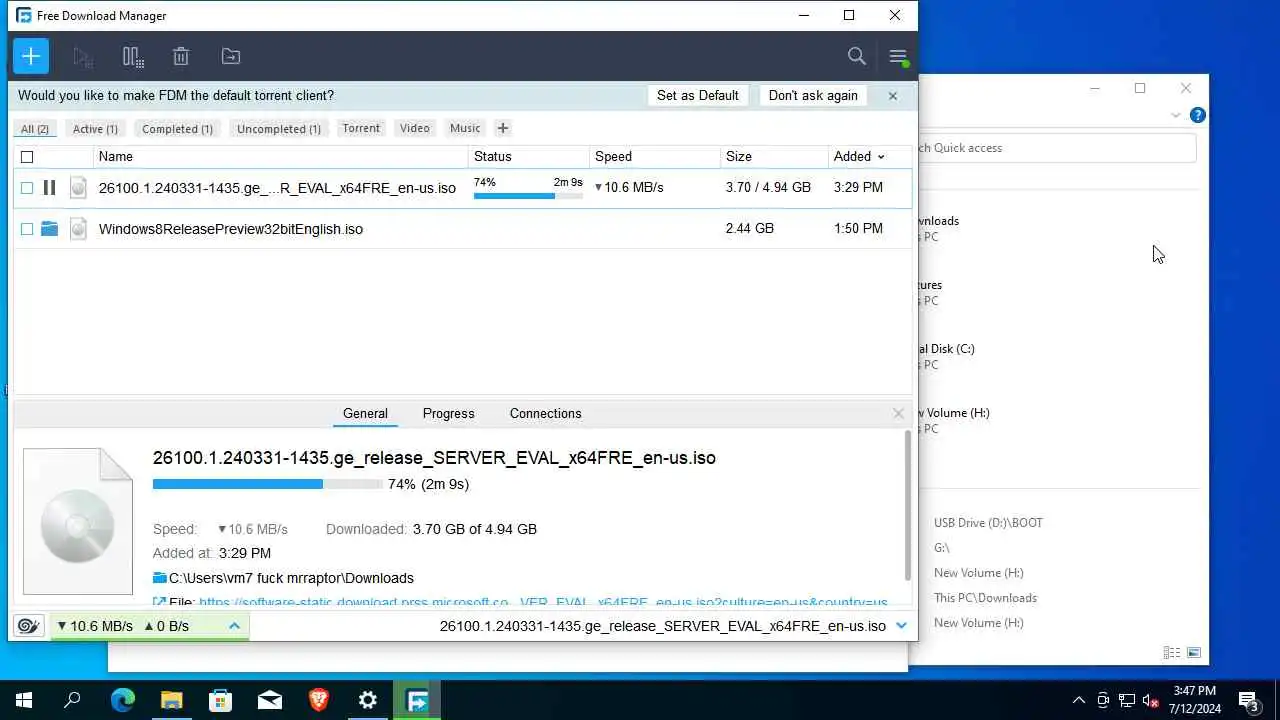
Task: Click the external link icon beside File
Action: 159,603
